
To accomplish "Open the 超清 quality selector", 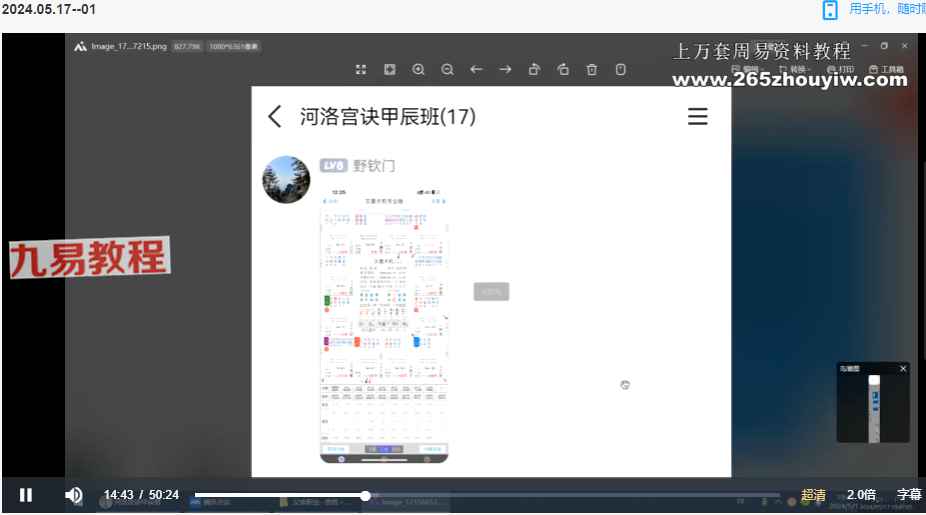I will tap(813, 495).
